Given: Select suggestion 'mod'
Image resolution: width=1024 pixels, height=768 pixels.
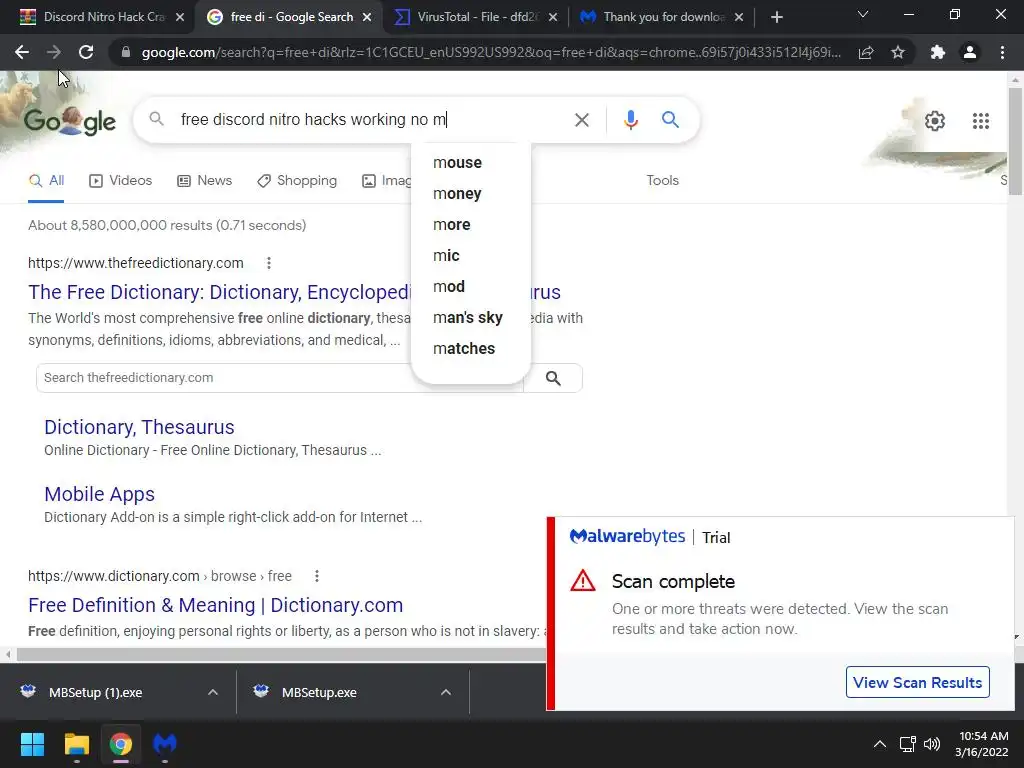Looking at the screenshot, I should coord(471,287).
